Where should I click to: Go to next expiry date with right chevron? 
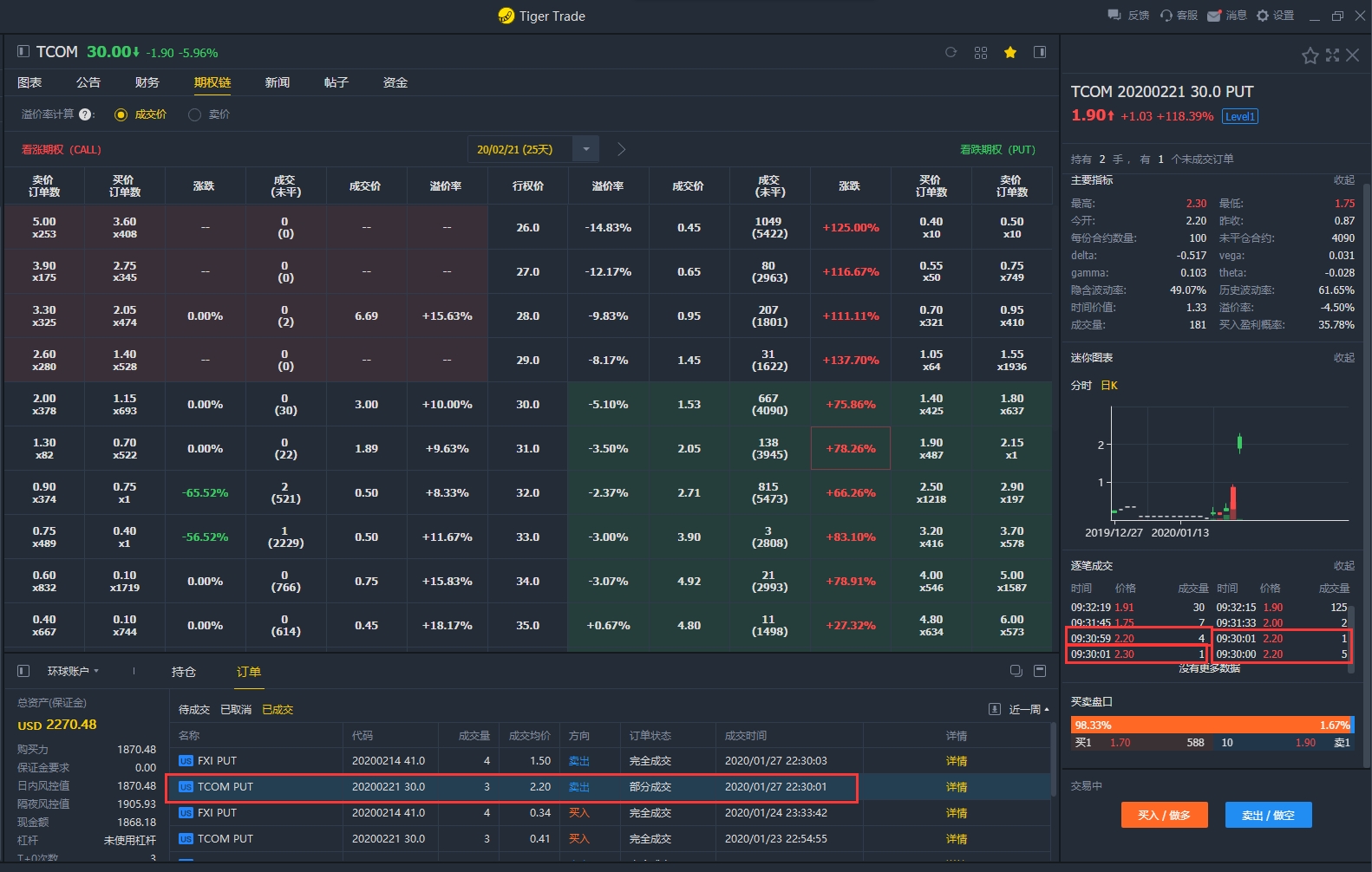621,149
